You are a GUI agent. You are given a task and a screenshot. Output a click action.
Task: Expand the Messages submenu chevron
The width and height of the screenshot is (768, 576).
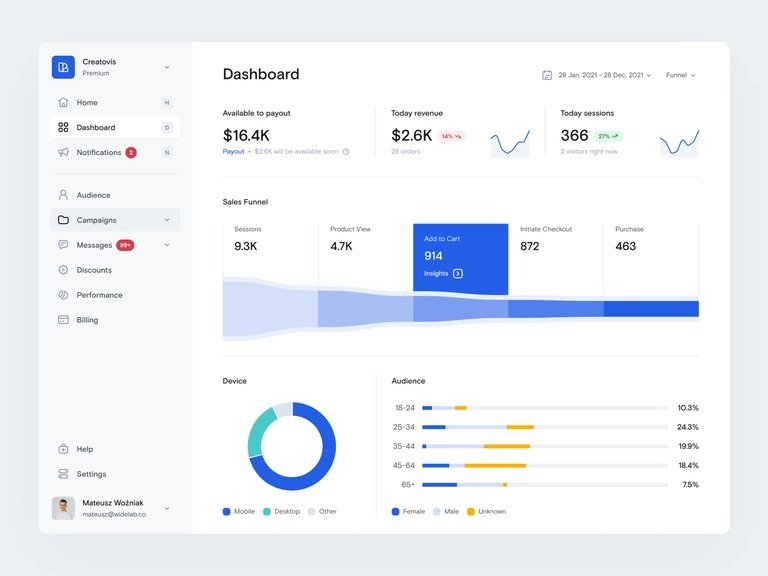[x=167, y=245]
